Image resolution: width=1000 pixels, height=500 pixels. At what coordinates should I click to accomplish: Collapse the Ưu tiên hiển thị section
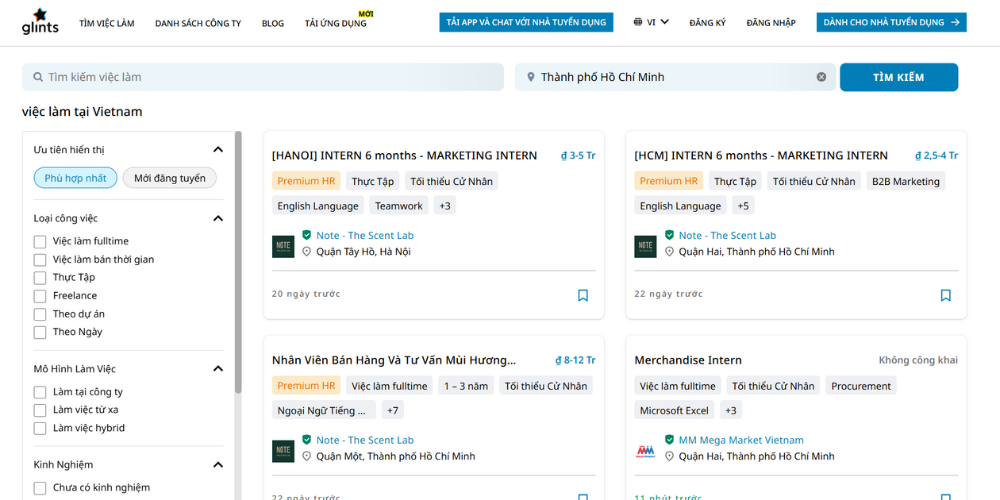coord(218,150)
